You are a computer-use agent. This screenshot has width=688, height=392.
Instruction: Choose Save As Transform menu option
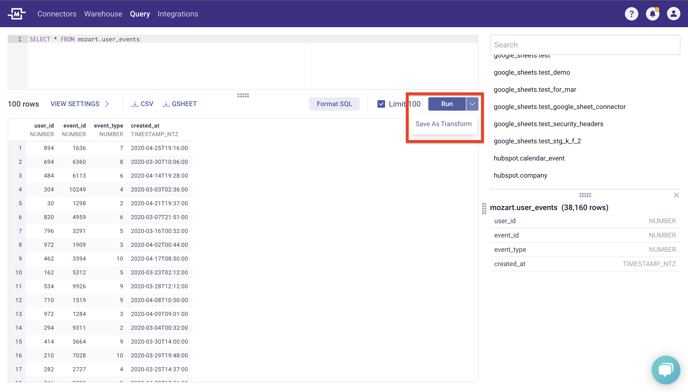[444, 124]
